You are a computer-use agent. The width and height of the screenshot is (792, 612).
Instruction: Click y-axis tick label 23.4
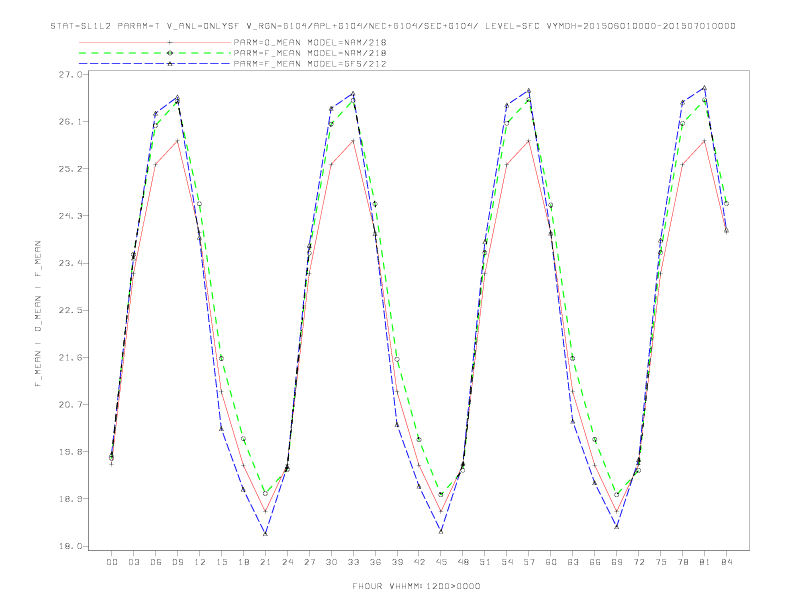click(70, 263)
